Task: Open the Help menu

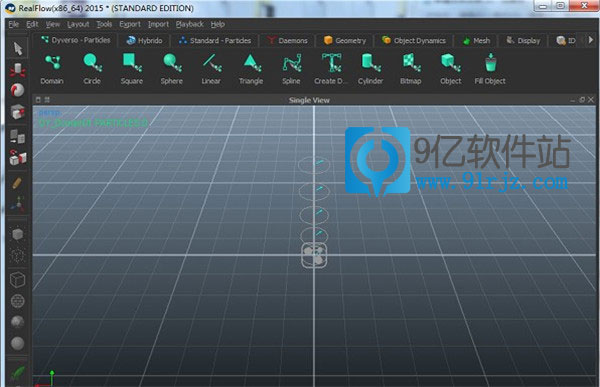Action: pyautogui.click(x=218, y=24)
